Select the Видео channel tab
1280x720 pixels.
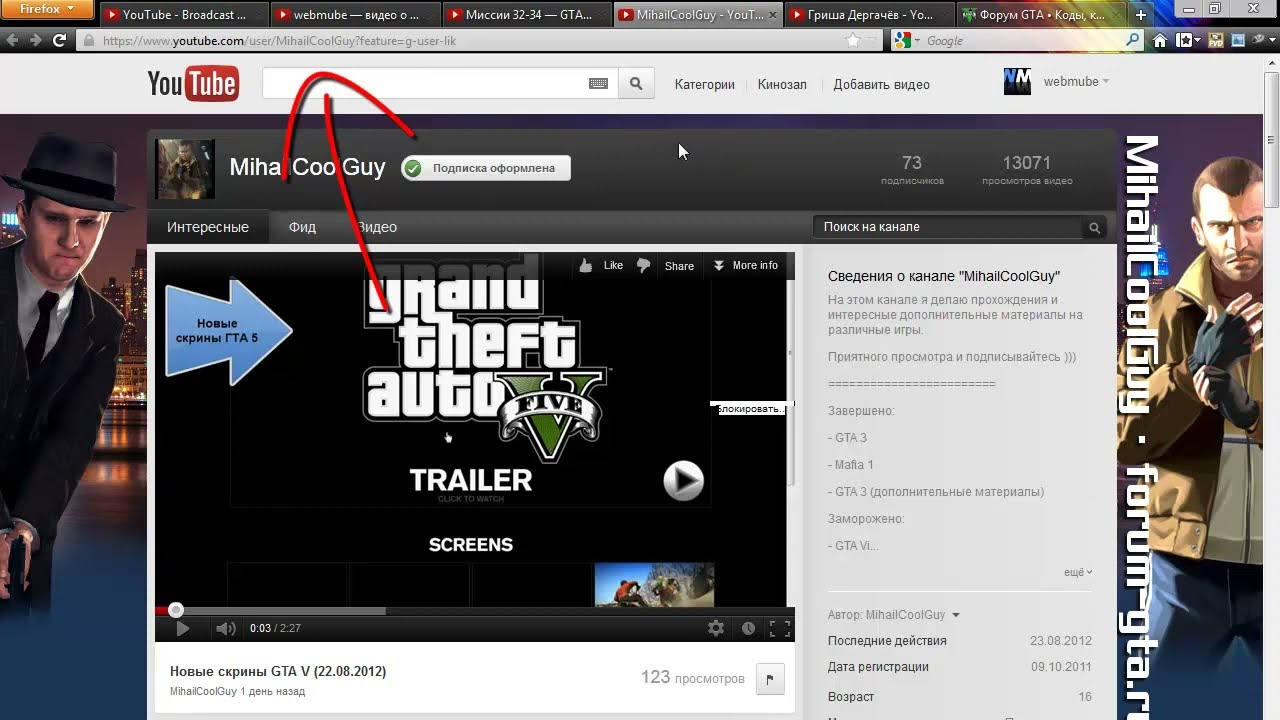tap(377, 227)
